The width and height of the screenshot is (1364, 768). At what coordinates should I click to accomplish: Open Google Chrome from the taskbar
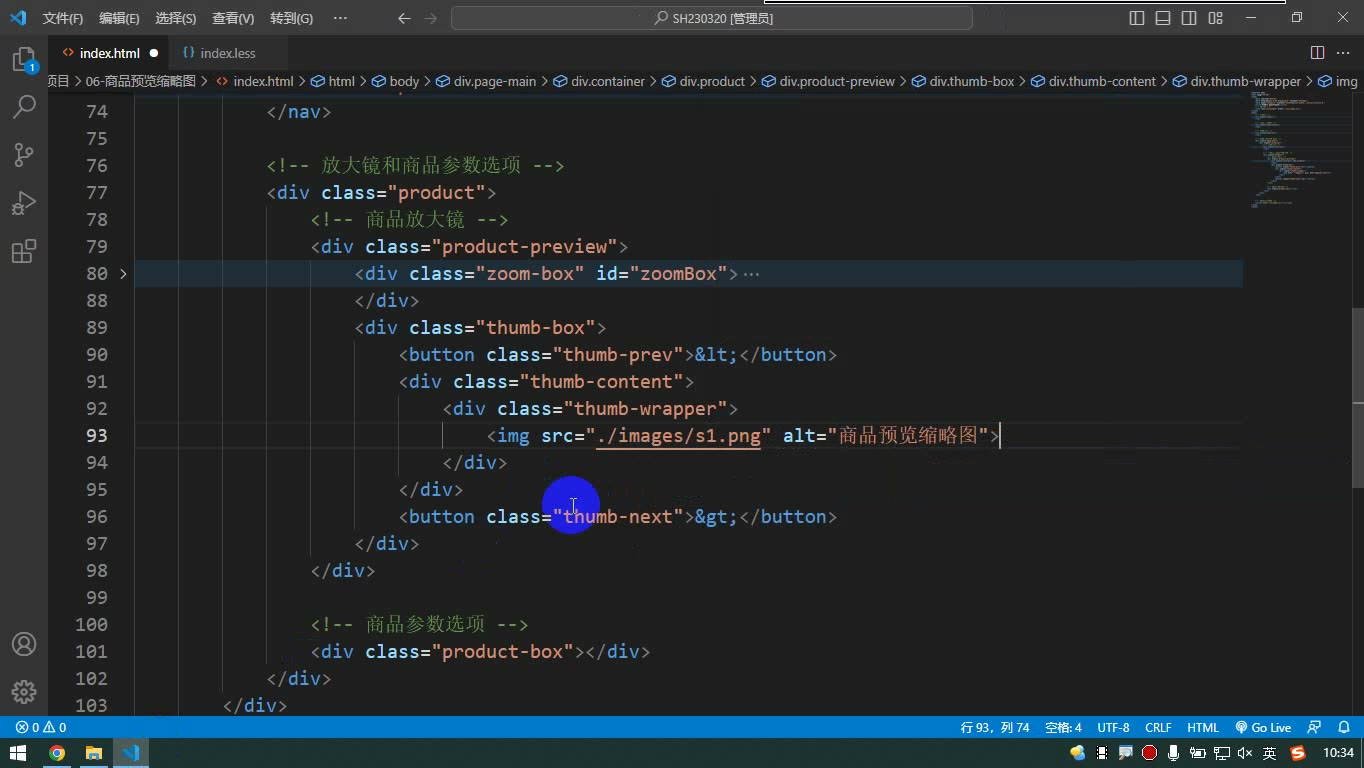click(57, 753)
